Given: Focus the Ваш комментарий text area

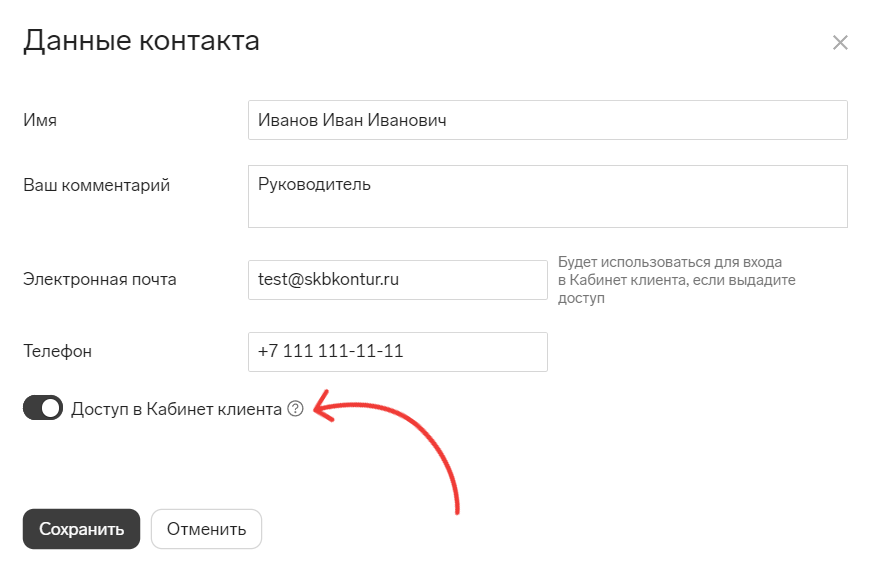Looking at the screenshot, I should tap(547, 196).
